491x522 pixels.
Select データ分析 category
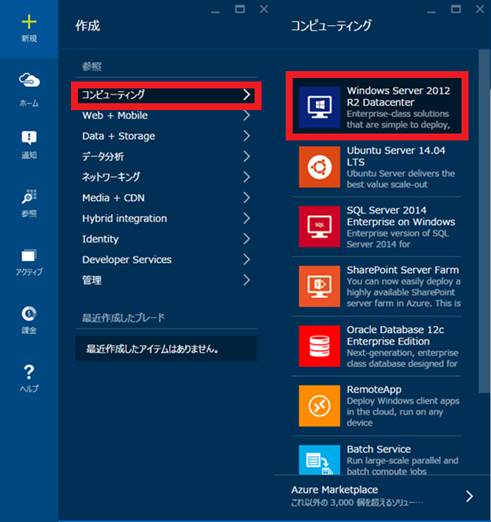click(x=103, y=156)
